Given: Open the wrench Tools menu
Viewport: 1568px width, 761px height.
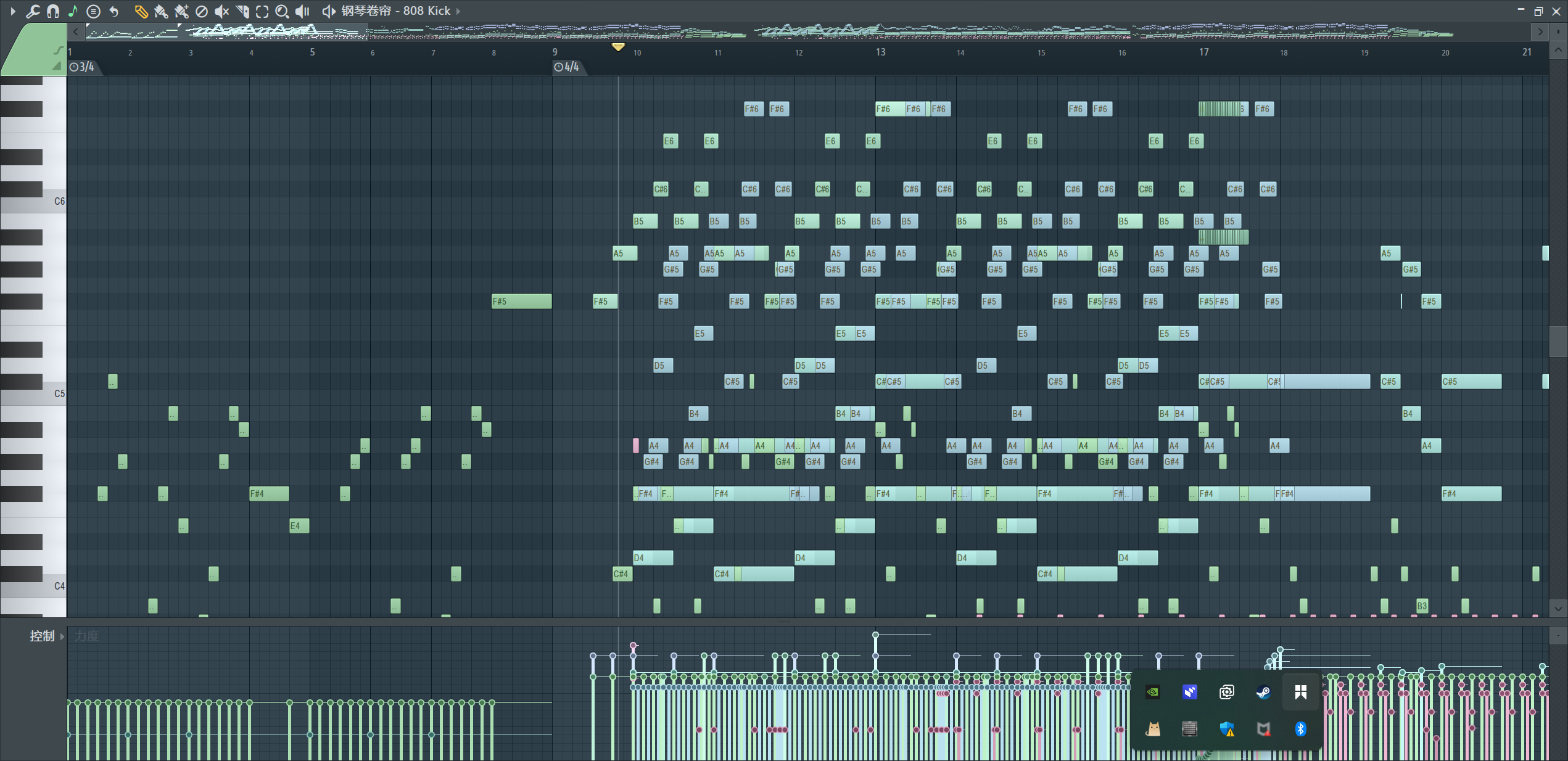Looking at the screenshot, I should pyautogui.click(x=33, y=11).
